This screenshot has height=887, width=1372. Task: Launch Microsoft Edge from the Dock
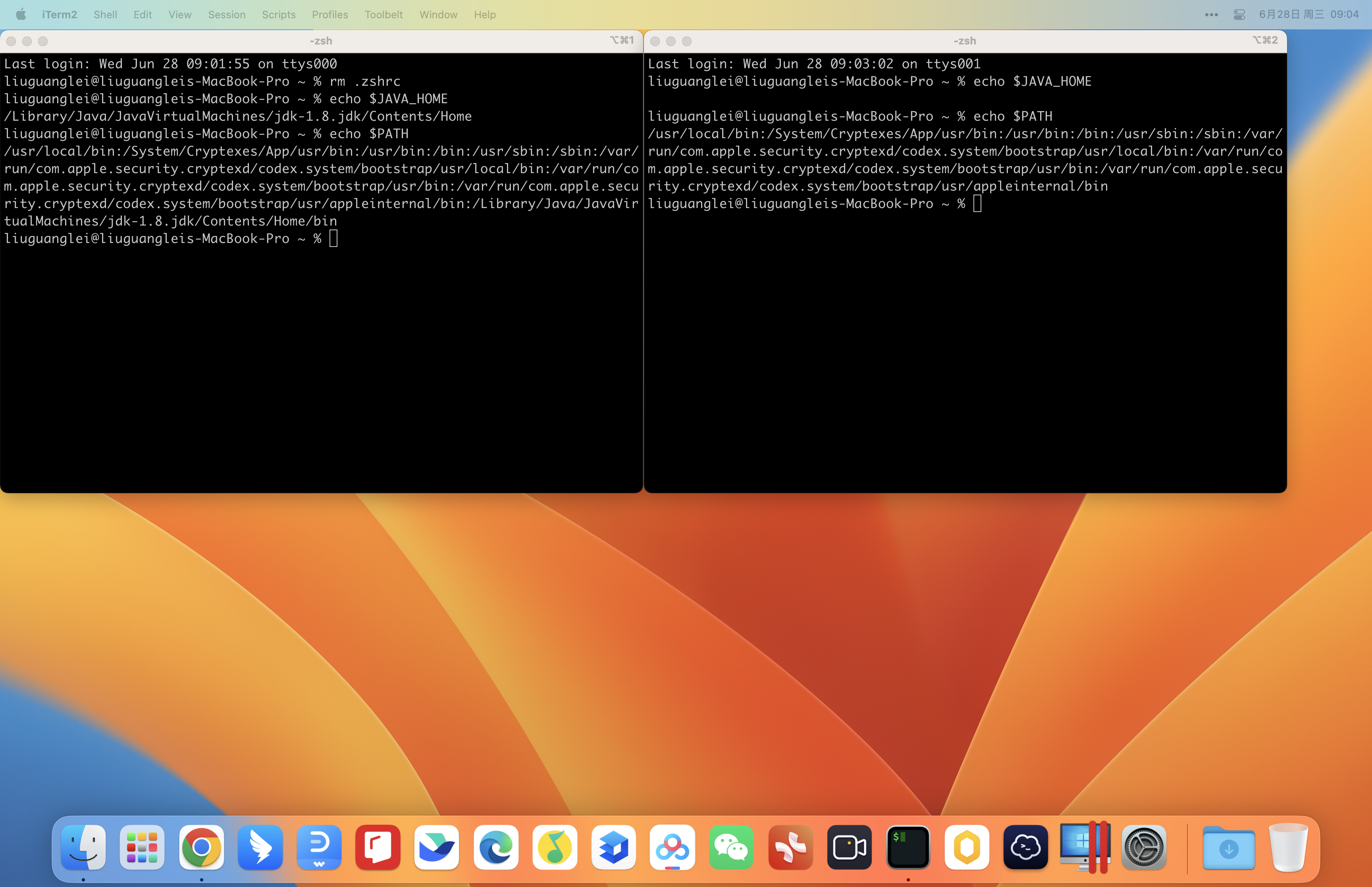(x=496, y=847)
